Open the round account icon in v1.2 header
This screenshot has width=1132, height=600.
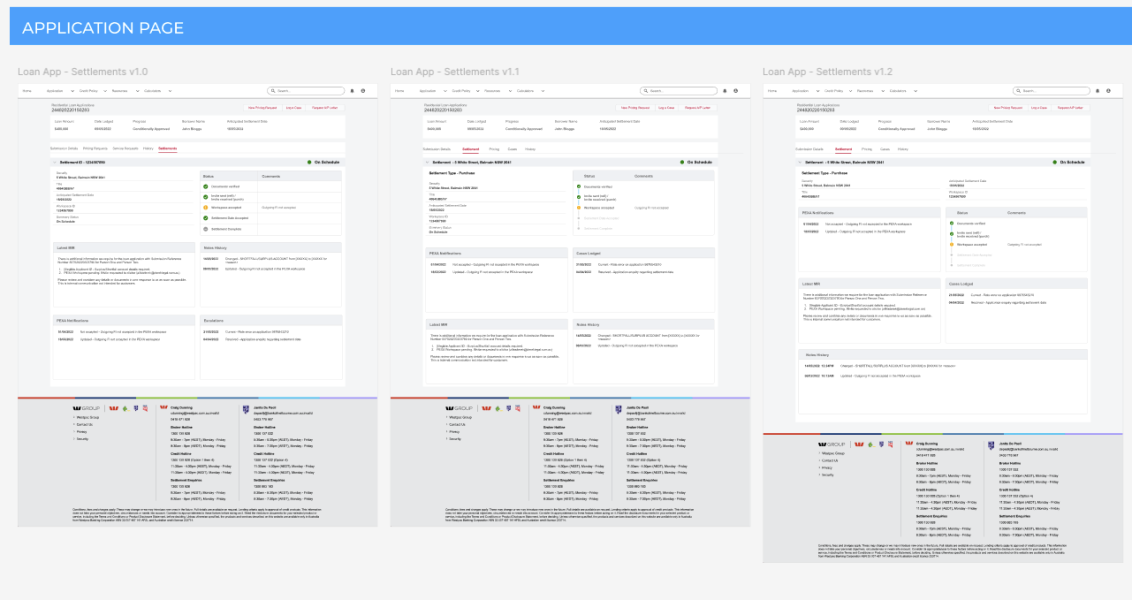coord(1108,91)
